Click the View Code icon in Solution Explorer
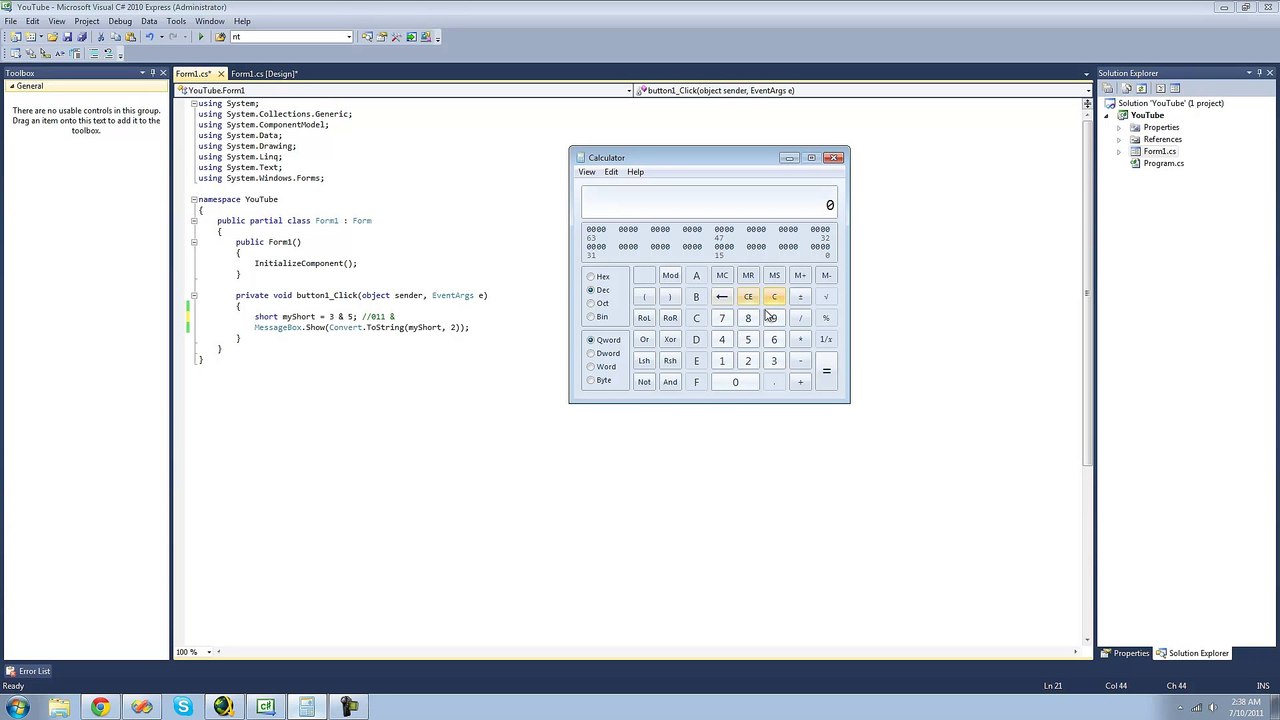Screen dimensions: 1280x720 [x=1161, y=88]
